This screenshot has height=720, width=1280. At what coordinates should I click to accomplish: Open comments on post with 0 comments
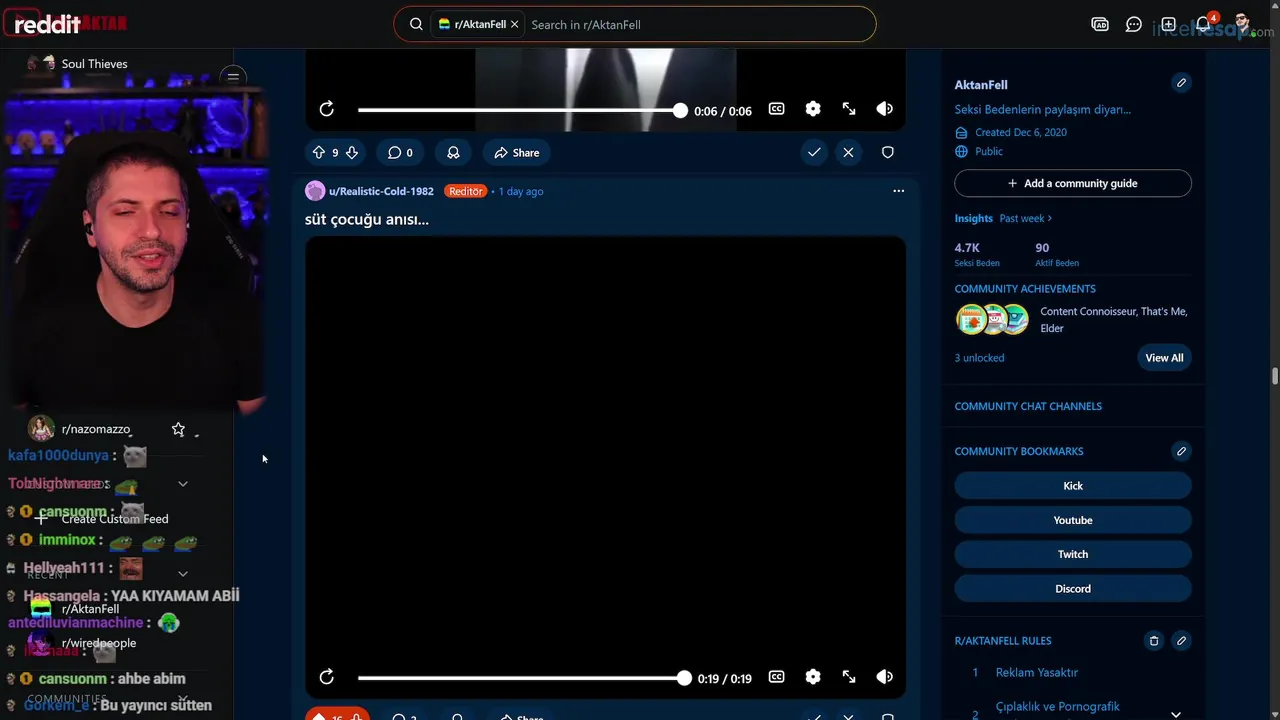[x=400, y=153]
